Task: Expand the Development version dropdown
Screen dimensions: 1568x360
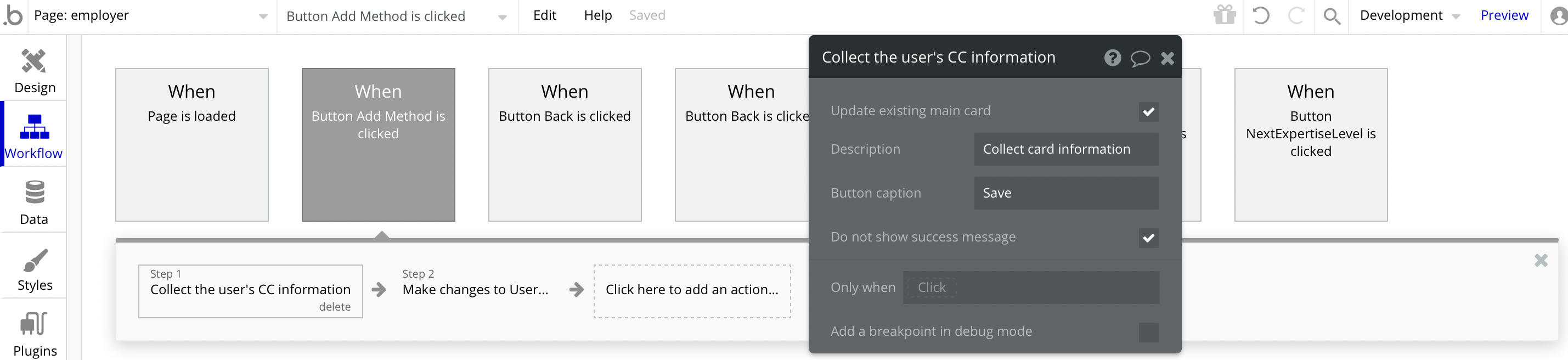Action: point(1456,16)
